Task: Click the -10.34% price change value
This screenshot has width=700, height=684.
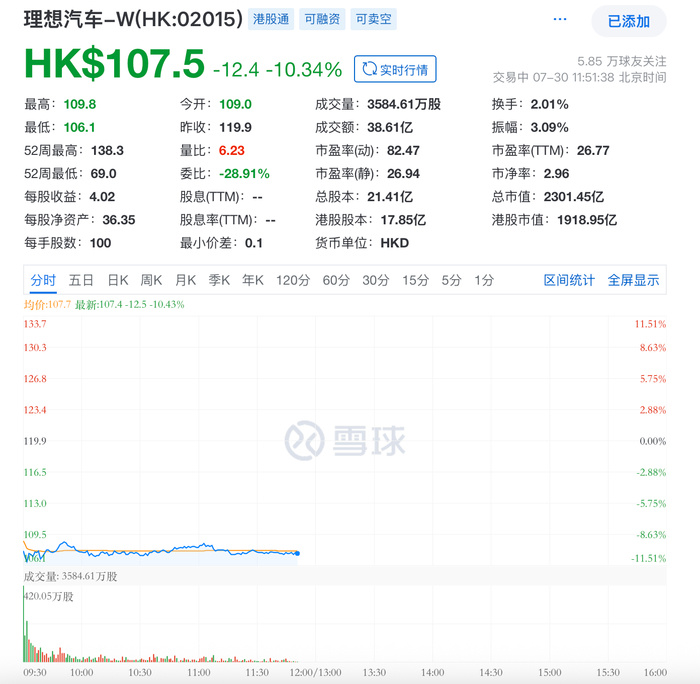Action: tap(304, 70)
